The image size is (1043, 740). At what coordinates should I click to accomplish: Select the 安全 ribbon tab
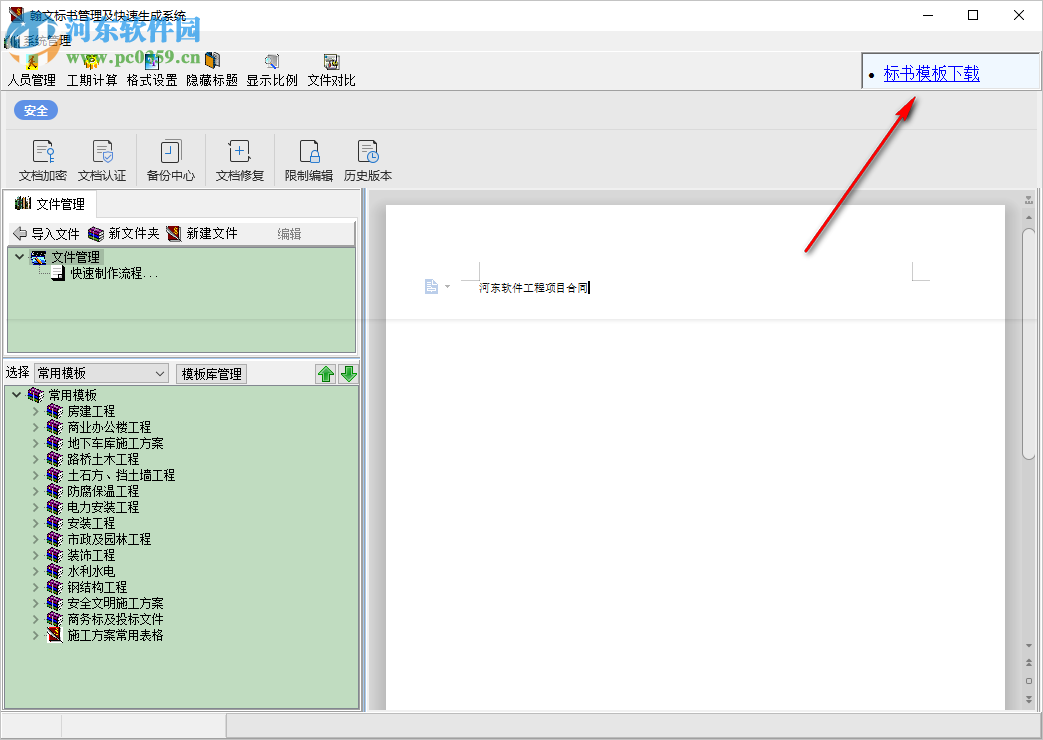(36, 110)
